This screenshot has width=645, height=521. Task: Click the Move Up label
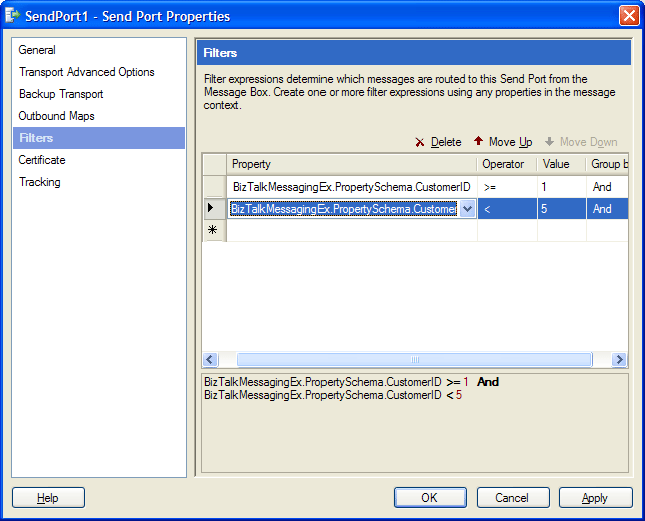(x=510, y=142)
